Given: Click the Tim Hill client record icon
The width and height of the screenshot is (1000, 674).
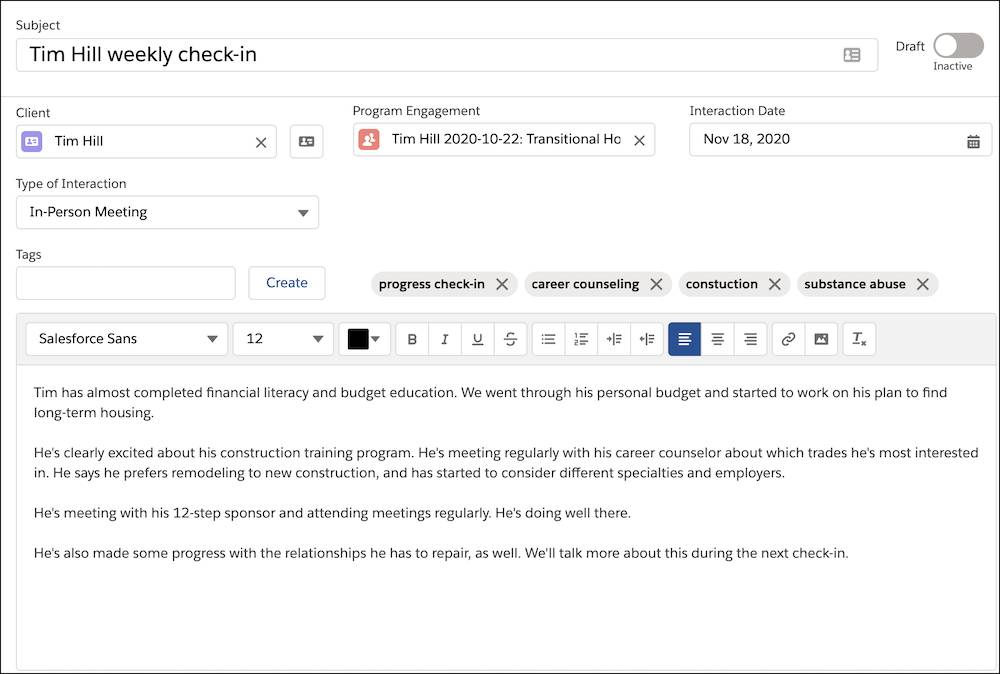Looking at the screenshot, I should pyautogui.click(x=32, y=142).
